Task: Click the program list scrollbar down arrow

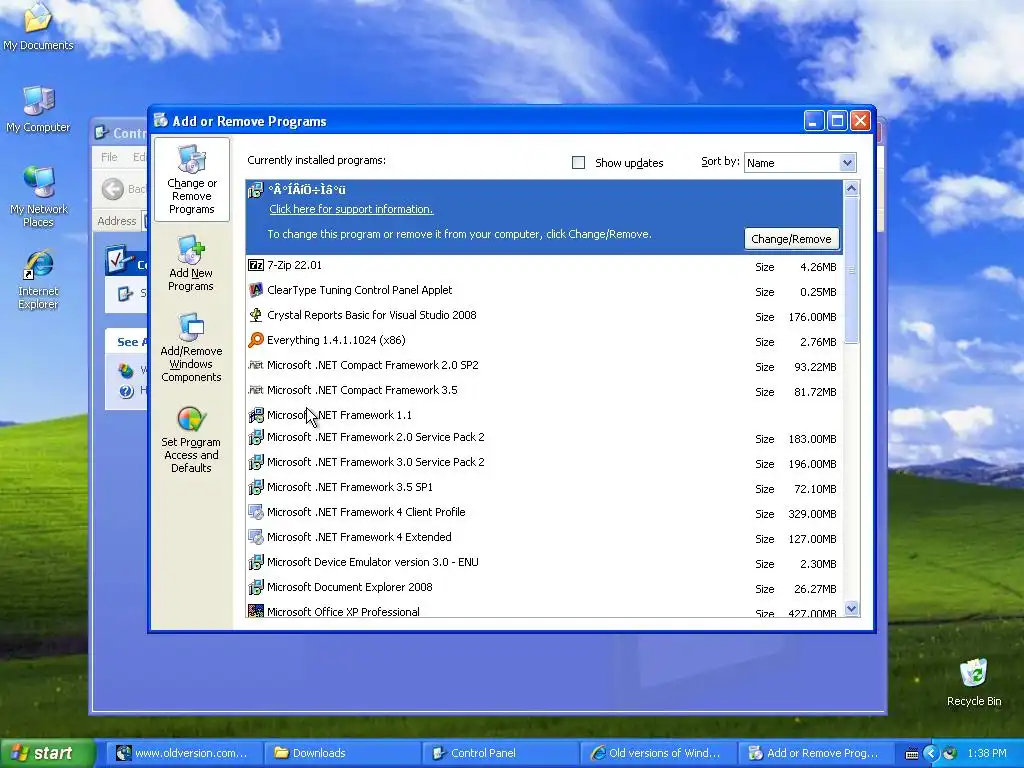Action: click(x=851, y=609)
